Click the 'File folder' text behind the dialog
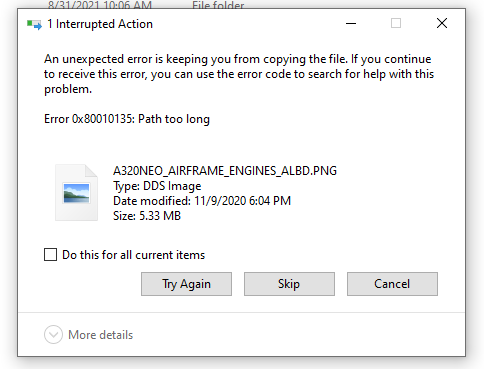 point(218,5)
